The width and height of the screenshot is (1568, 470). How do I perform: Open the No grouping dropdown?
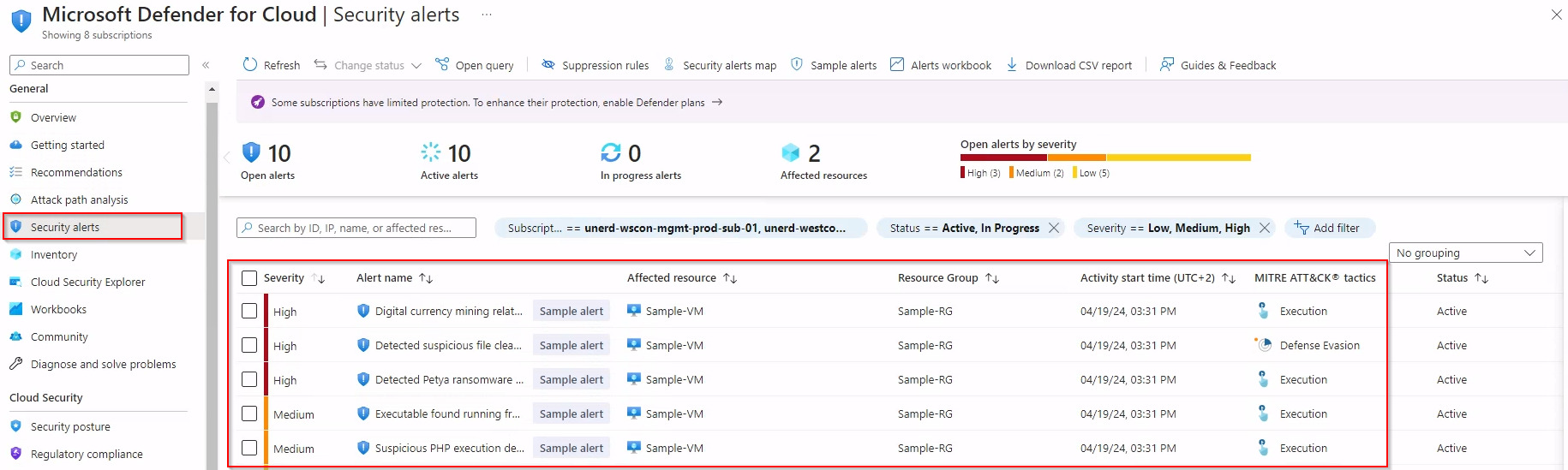click(1465, 253)
